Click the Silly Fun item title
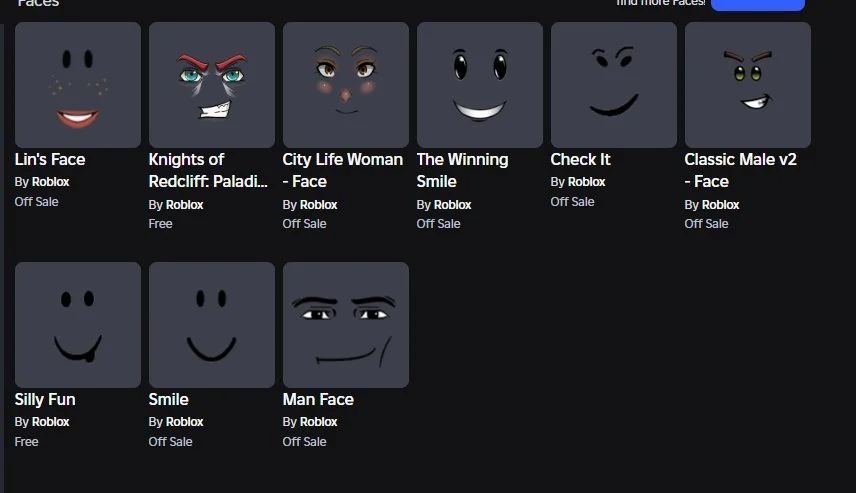The height and width of the screenshot is (493, 856). [45, 400]
